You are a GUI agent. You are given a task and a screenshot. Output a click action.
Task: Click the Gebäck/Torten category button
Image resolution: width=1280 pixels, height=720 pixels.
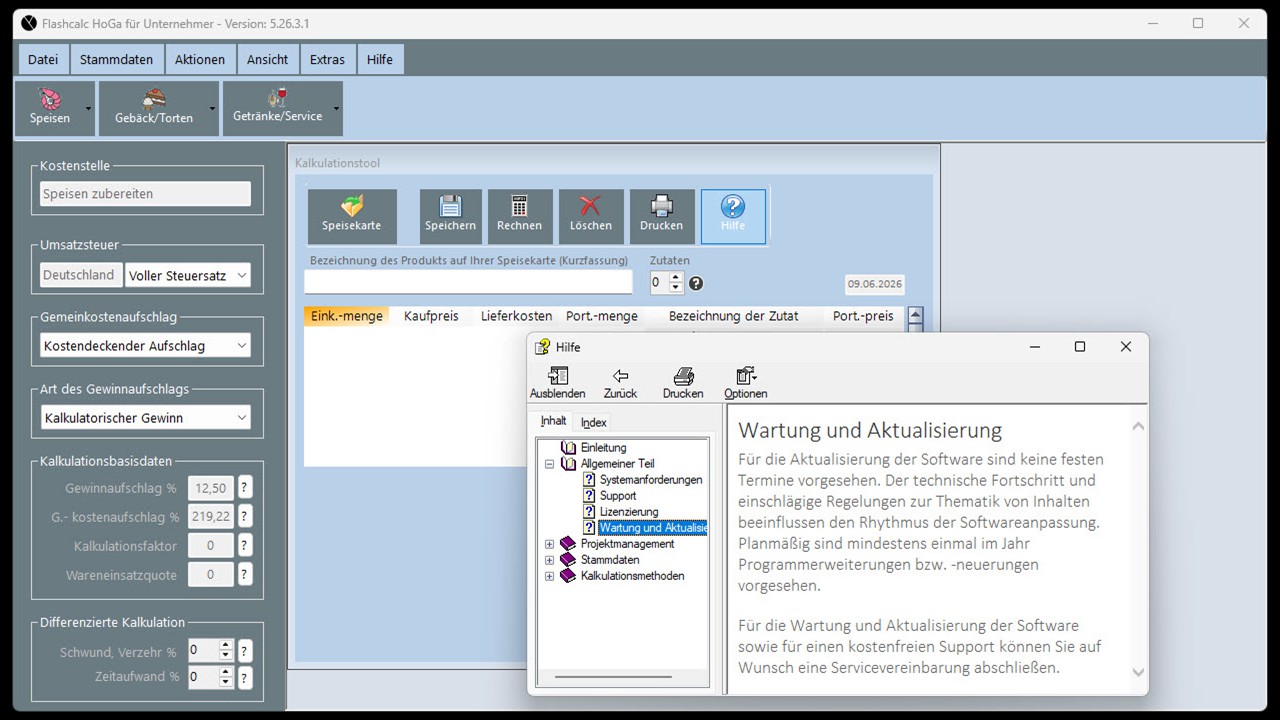(153, 109)
